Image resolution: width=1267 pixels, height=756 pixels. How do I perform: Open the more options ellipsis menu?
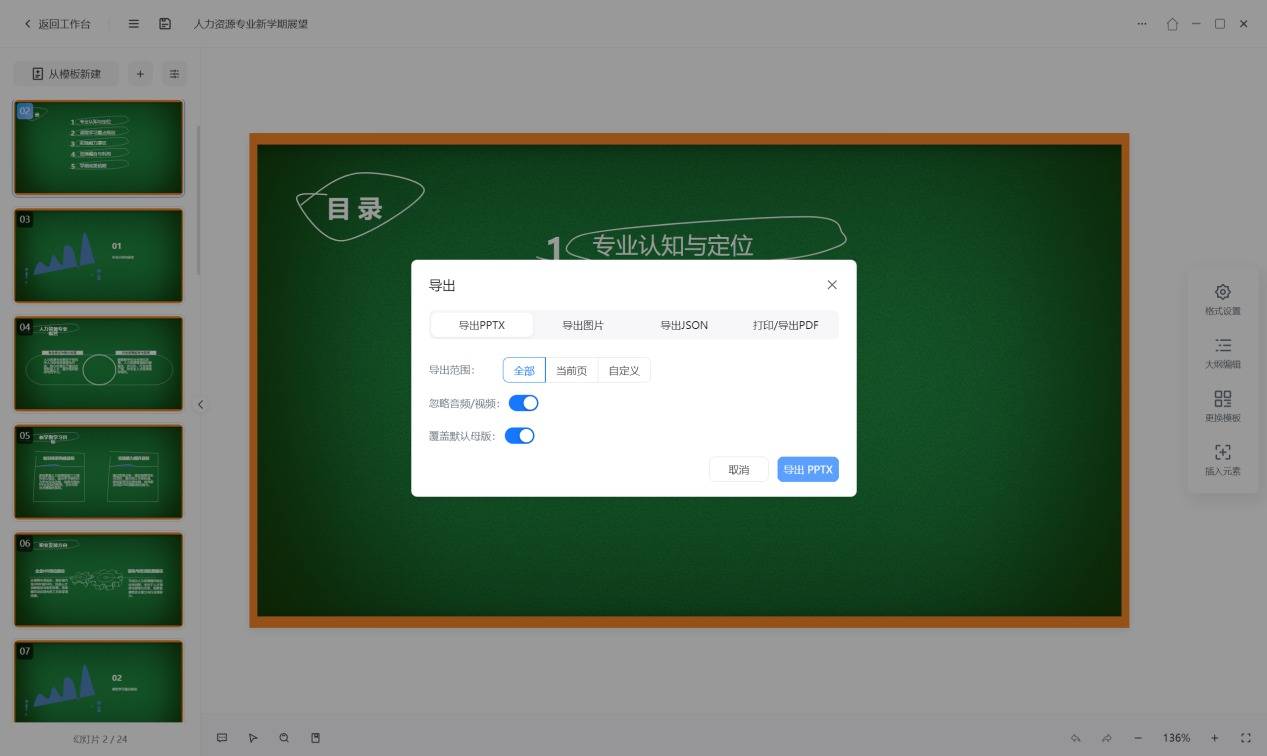coord(1142,24)
